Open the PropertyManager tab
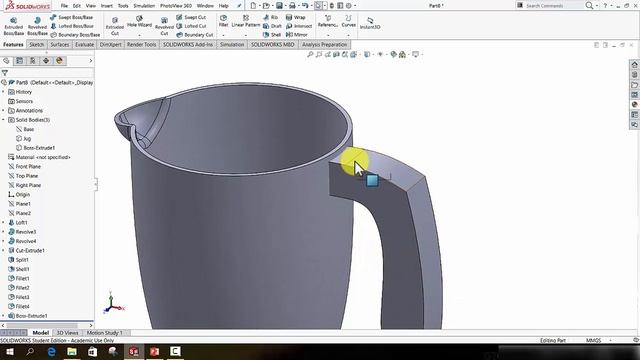The width and height of the screenshot is (640, 360). pyautogui.click(x=19, y=61)
